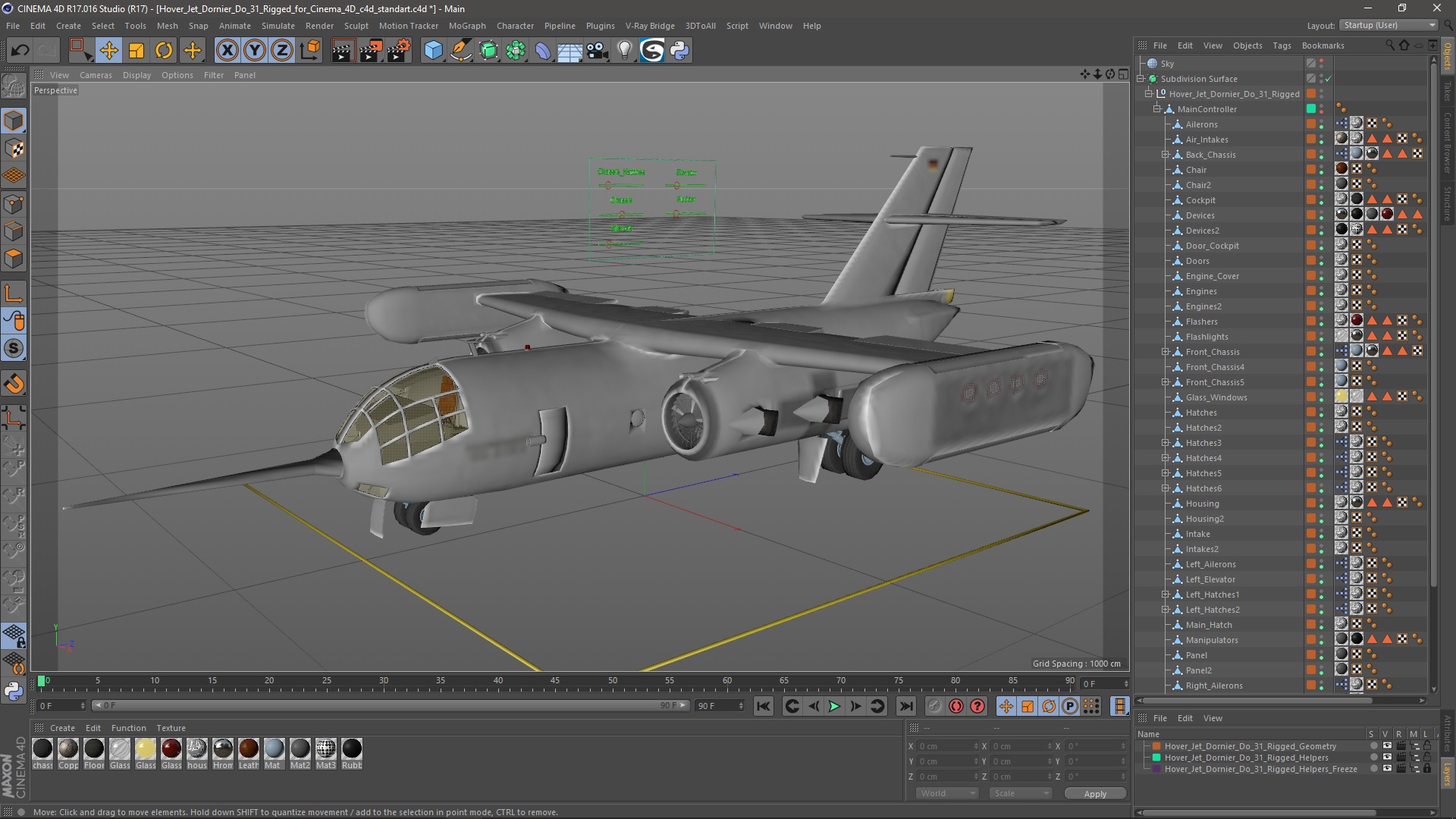
Task: Select the Manipulators object
Action: (1212, 640)
